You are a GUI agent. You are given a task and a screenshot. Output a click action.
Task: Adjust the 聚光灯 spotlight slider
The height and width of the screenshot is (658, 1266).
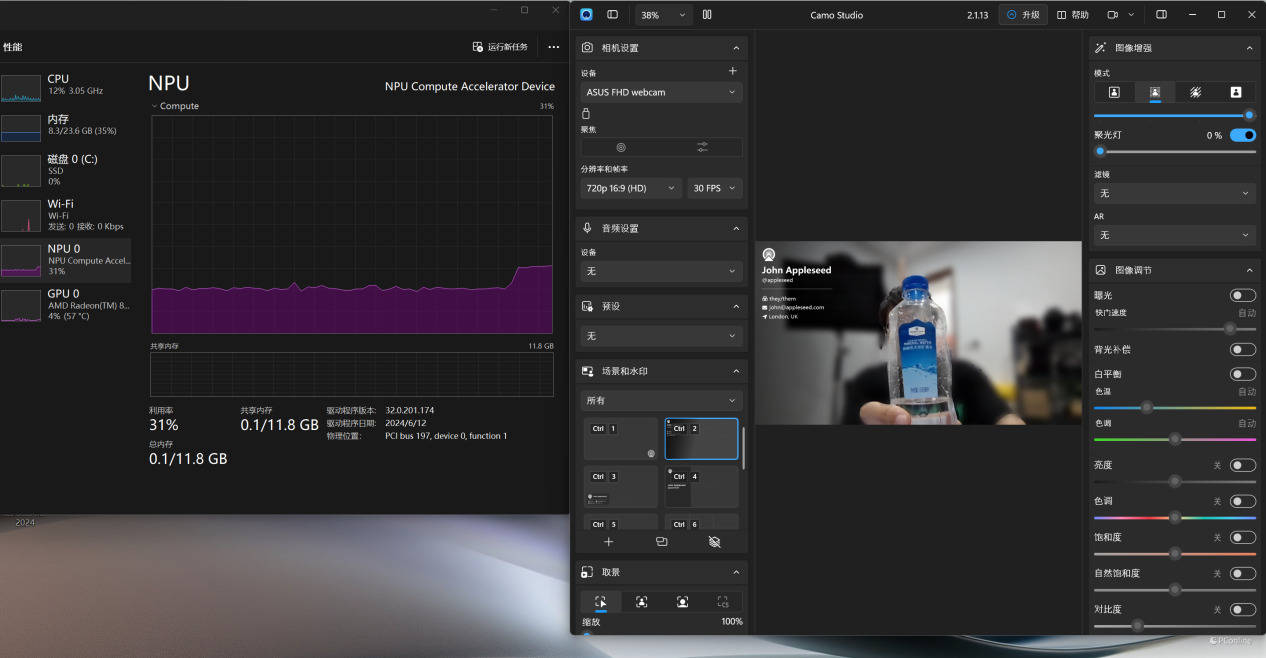tap(1175, 151)
